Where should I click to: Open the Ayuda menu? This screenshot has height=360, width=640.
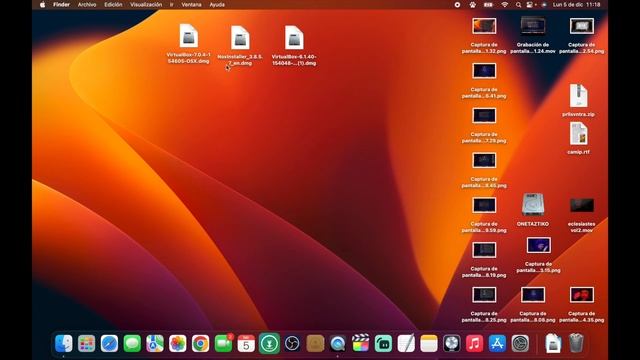click(x=217, y=5)
